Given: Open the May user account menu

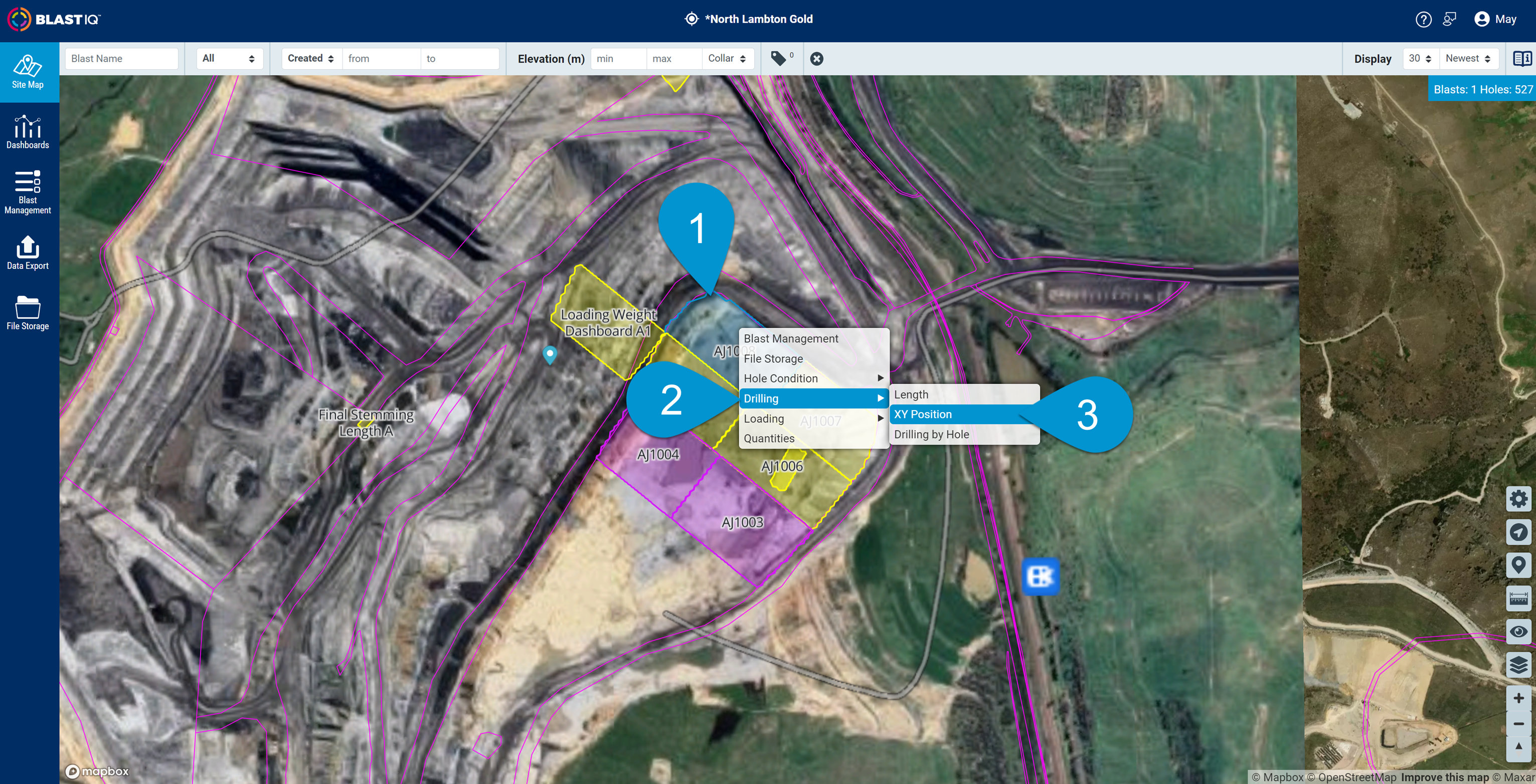Looking at the screenshot, I should point(1495,20).
